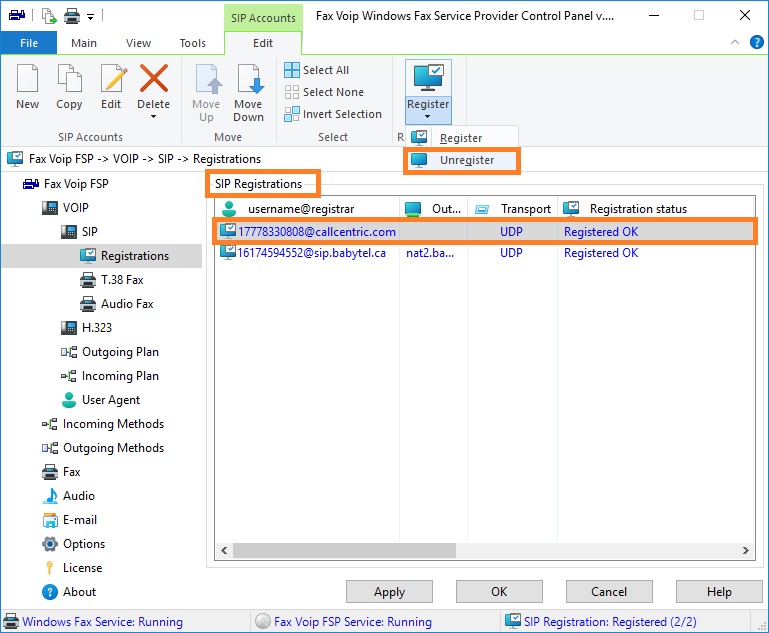The width and height of the screenshot is (769, 633).
Task: Select the VOIP tree node
Action: click(x=65, y=208)
